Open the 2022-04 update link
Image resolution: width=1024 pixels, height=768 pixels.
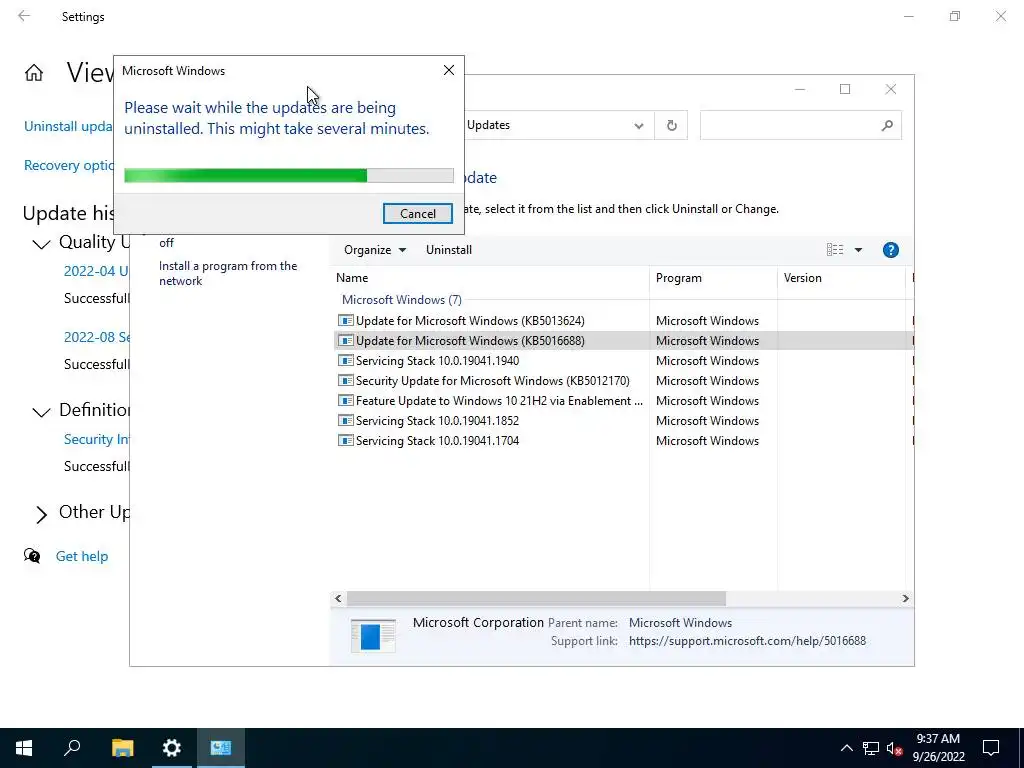click(96, 271)
